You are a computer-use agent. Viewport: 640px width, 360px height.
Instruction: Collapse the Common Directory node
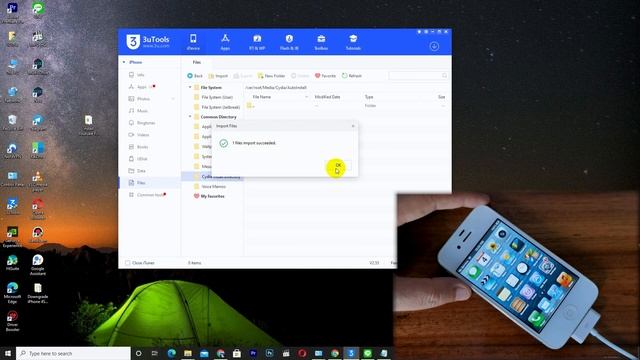[x=190, y=117]
